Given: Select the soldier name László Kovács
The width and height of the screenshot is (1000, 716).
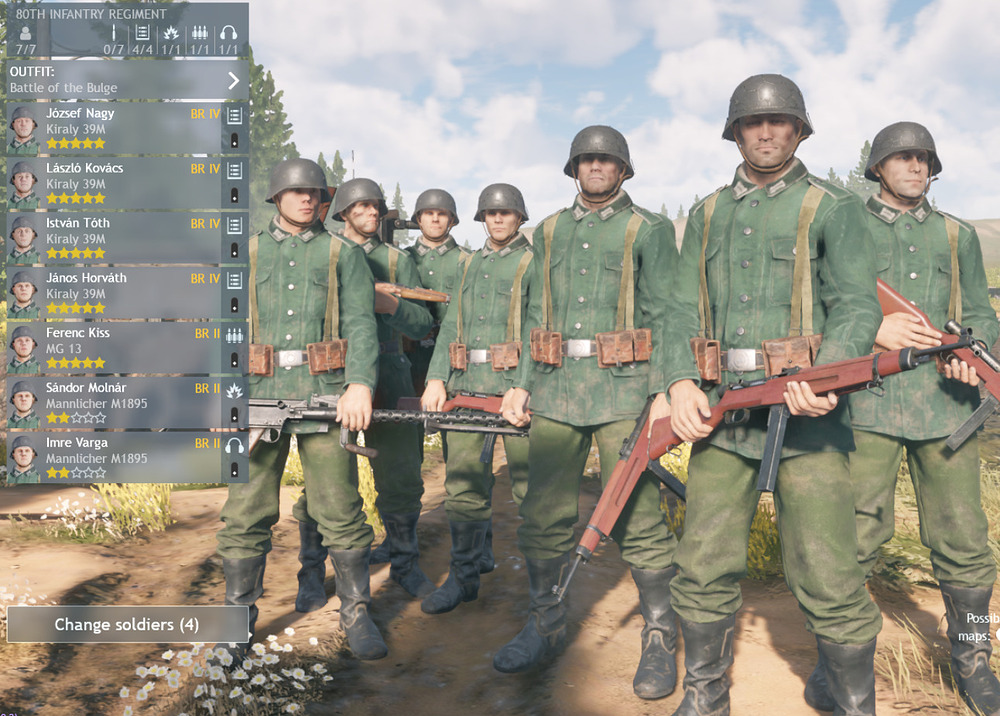Looking at the screenshot, I should (84, 168).
